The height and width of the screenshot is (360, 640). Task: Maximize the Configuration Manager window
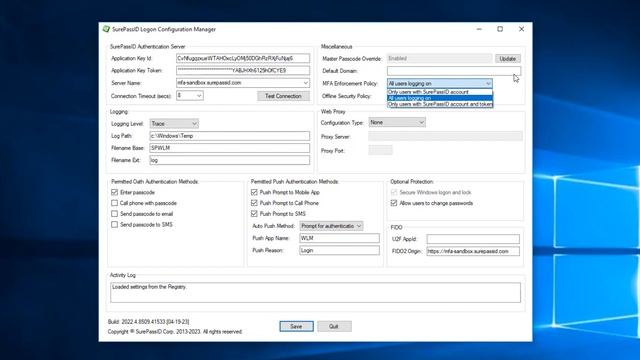click(x=500, y=29)
